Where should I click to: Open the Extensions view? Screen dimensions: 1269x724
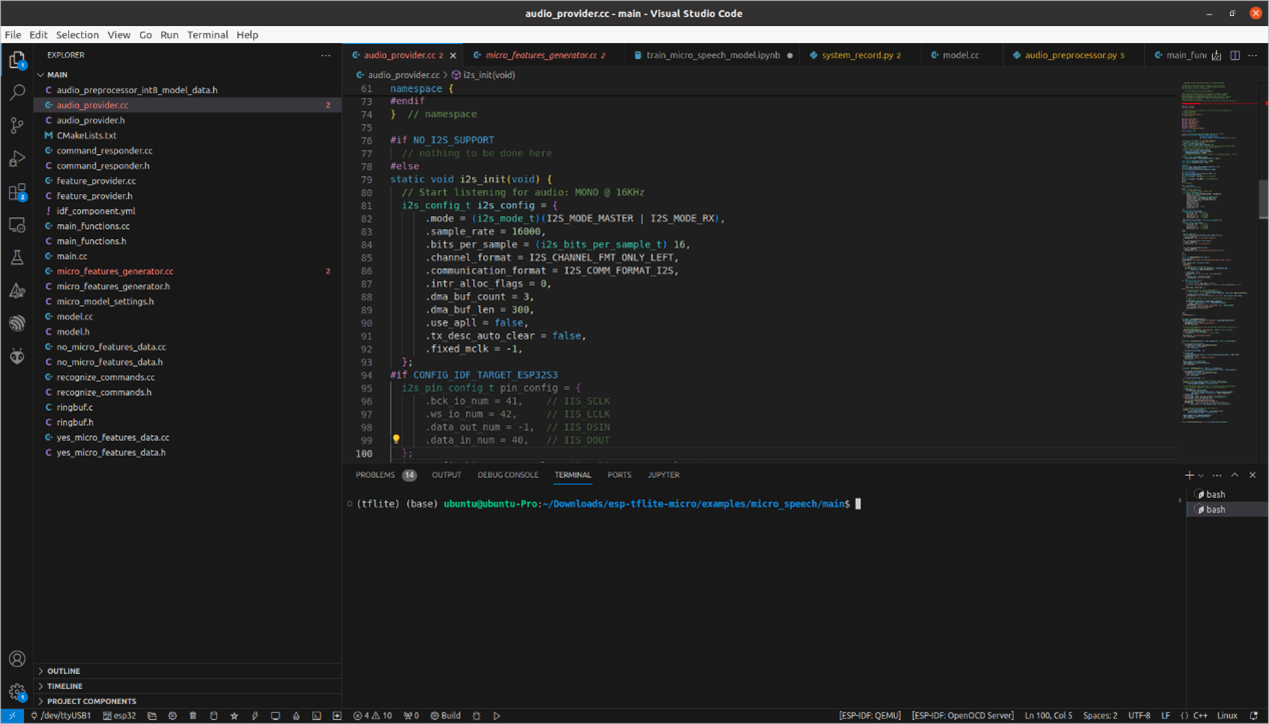17,192
